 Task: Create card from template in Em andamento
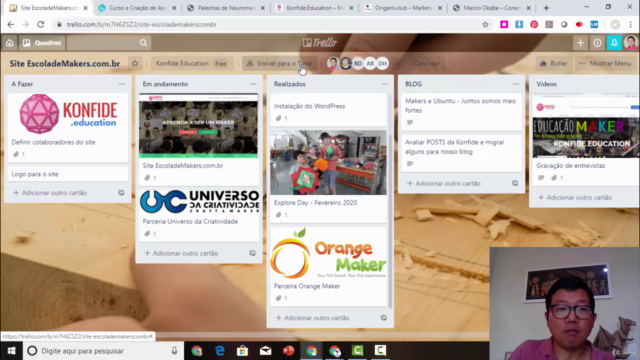click(253, 253)
